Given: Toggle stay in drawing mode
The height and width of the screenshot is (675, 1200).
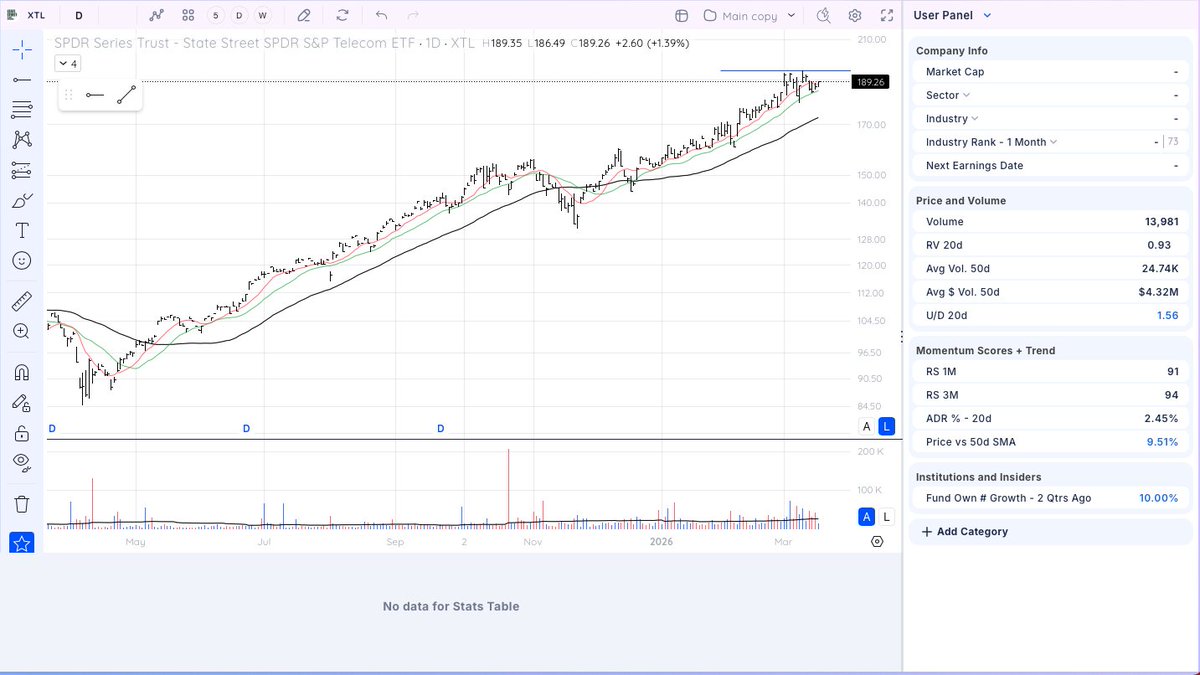Looking at the screenshot, I should (21, 402).
